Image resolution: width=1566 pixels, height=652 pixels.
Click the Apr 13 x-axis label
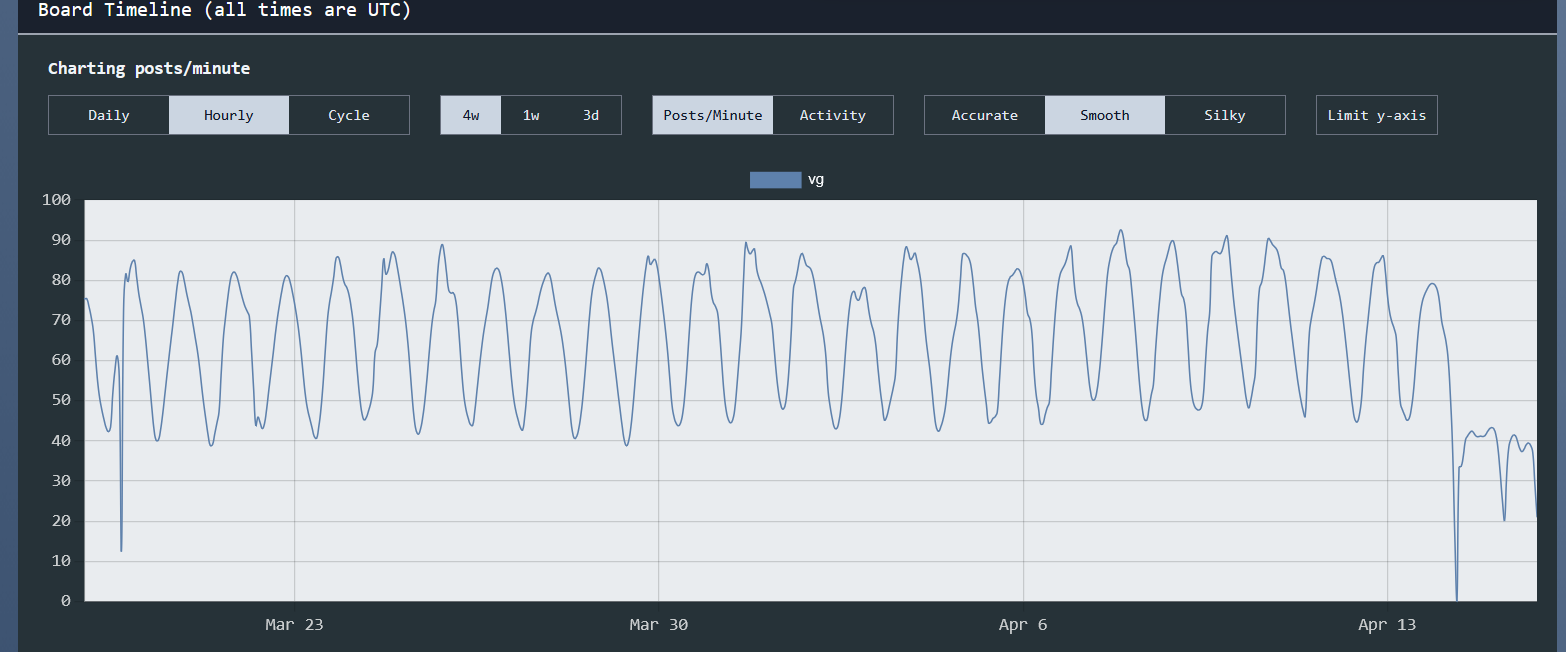tap(1387, 625)
